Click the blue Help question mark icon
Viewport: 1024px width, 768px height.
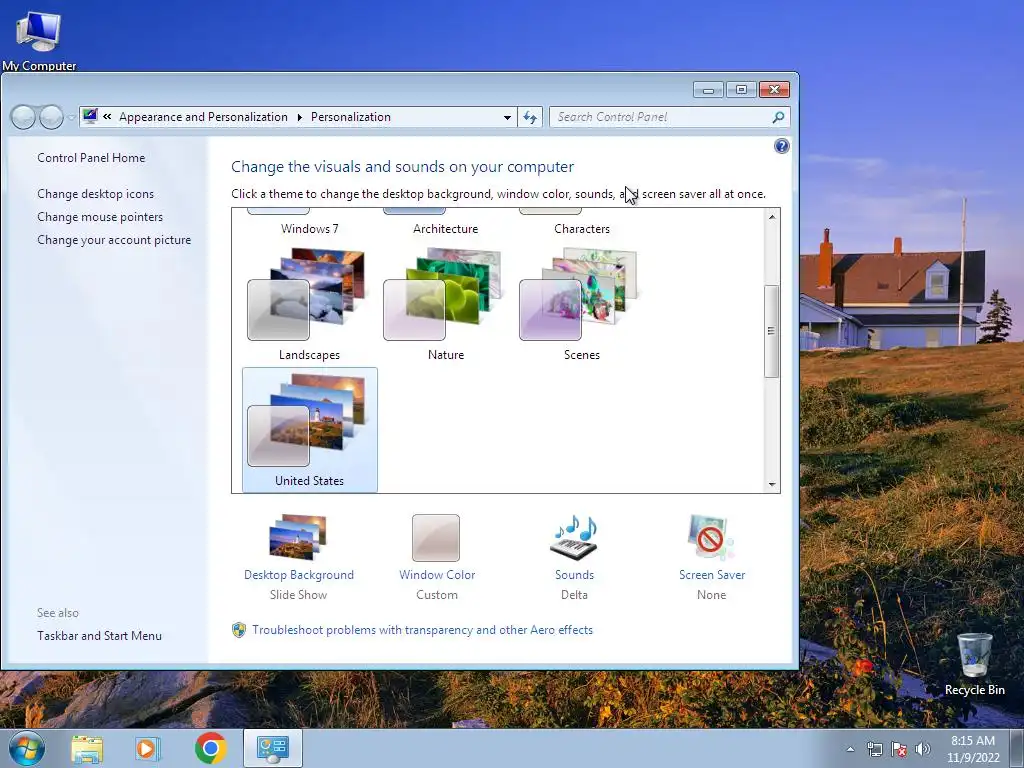[x=781, y=146]
